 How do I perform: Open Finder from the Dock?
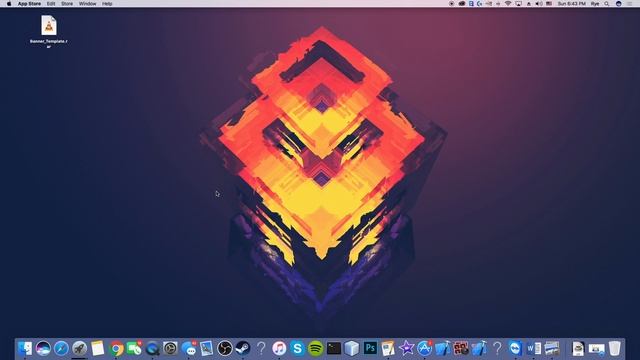point(25,348)
